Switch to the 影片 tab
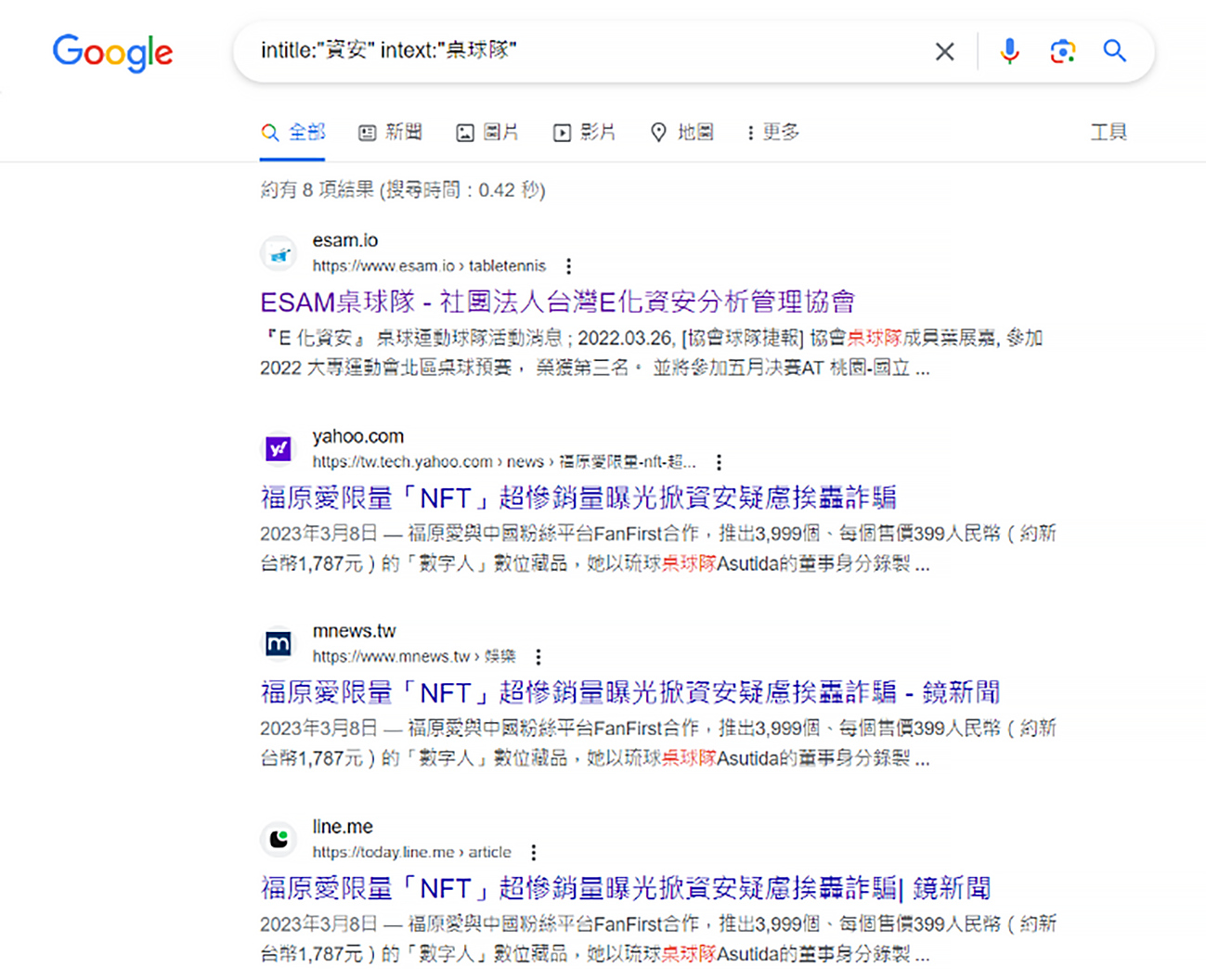The width and height of the screenshot is (1206, 980). click(585, 133)
